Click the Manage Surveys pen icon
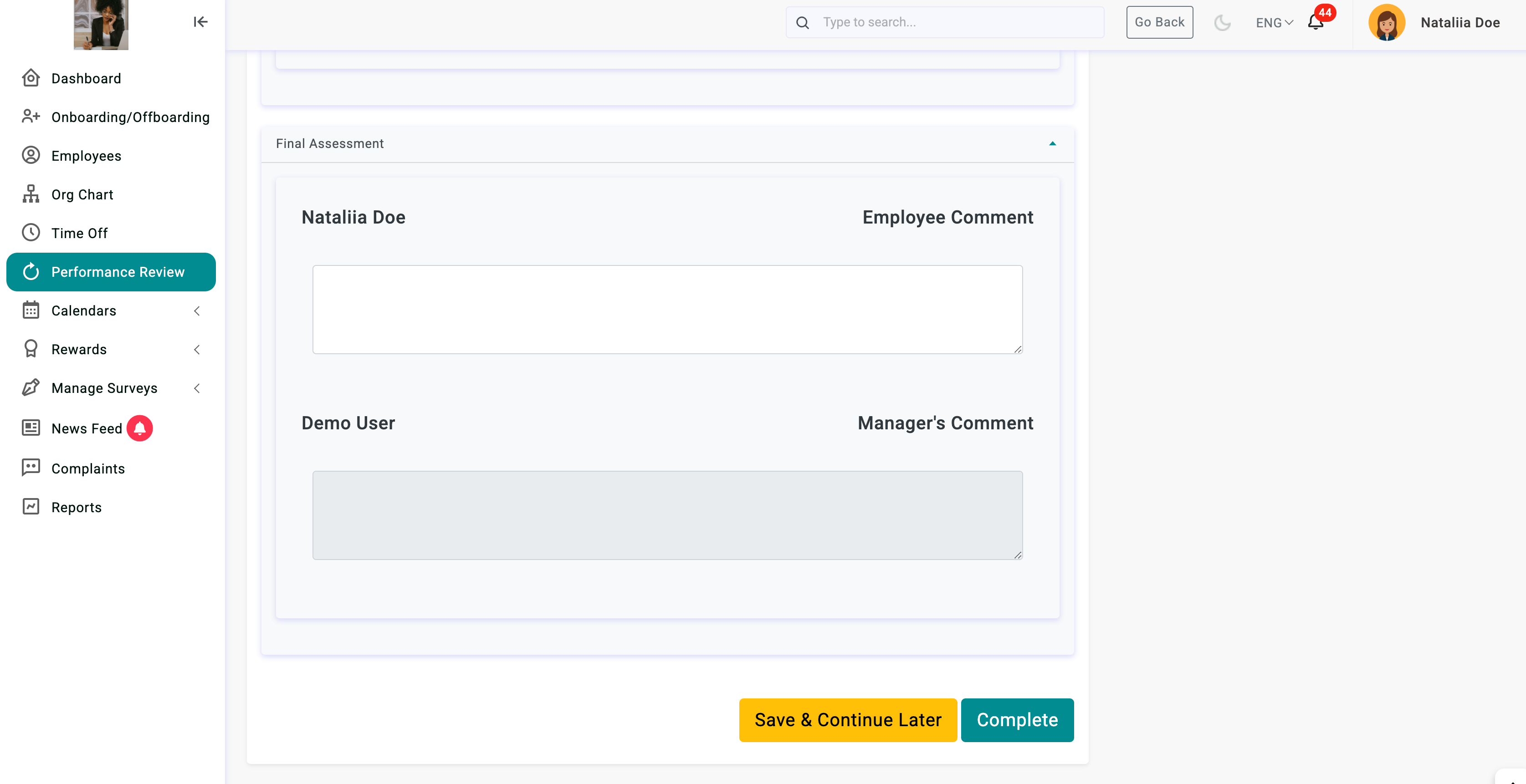Image resolution: width=1526 pixels, height=784 pixels. [31, 388]
